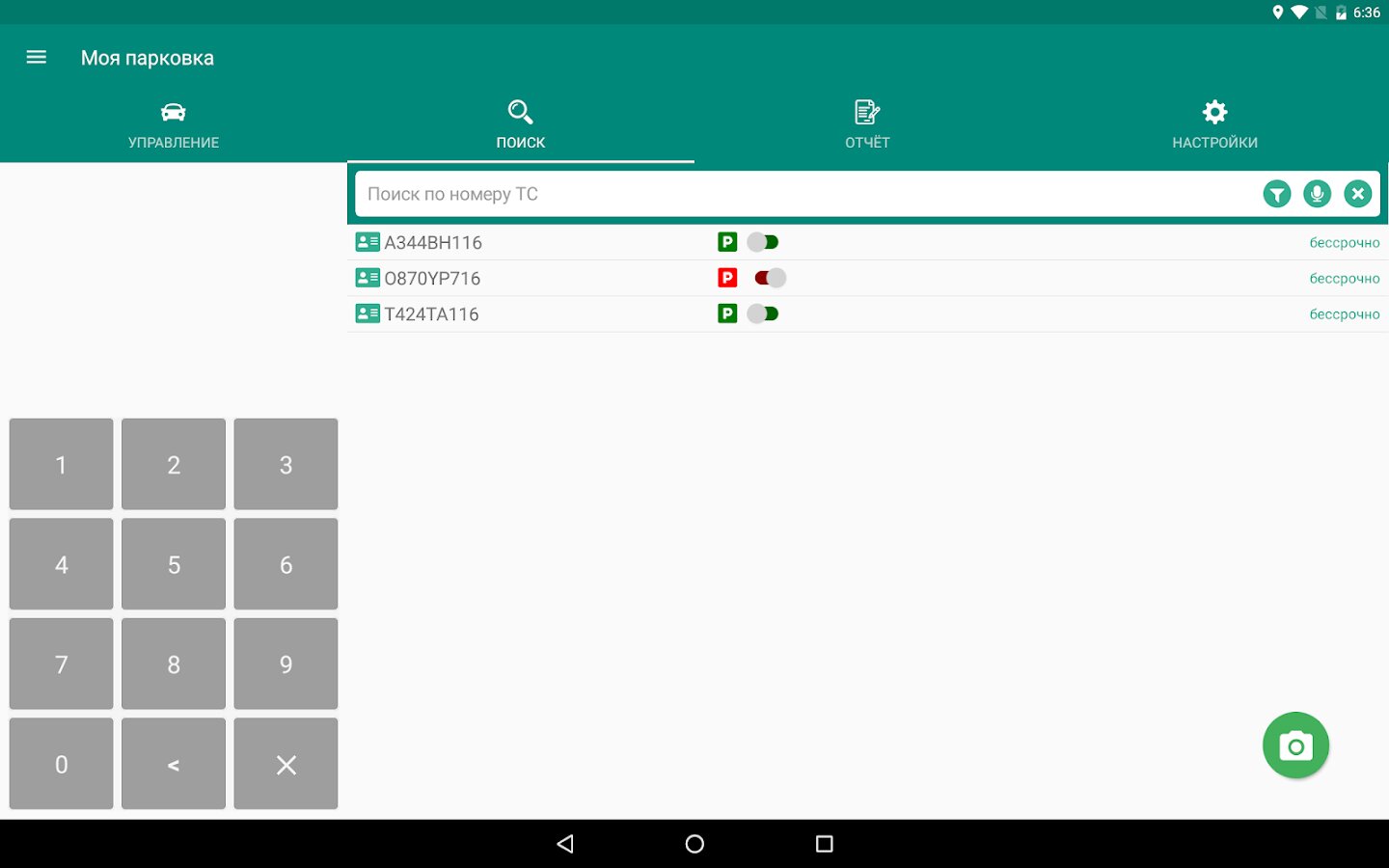Screen dimensions: 1389x868
Task: Tap keypad digit 5
Action: coord(174,564)
